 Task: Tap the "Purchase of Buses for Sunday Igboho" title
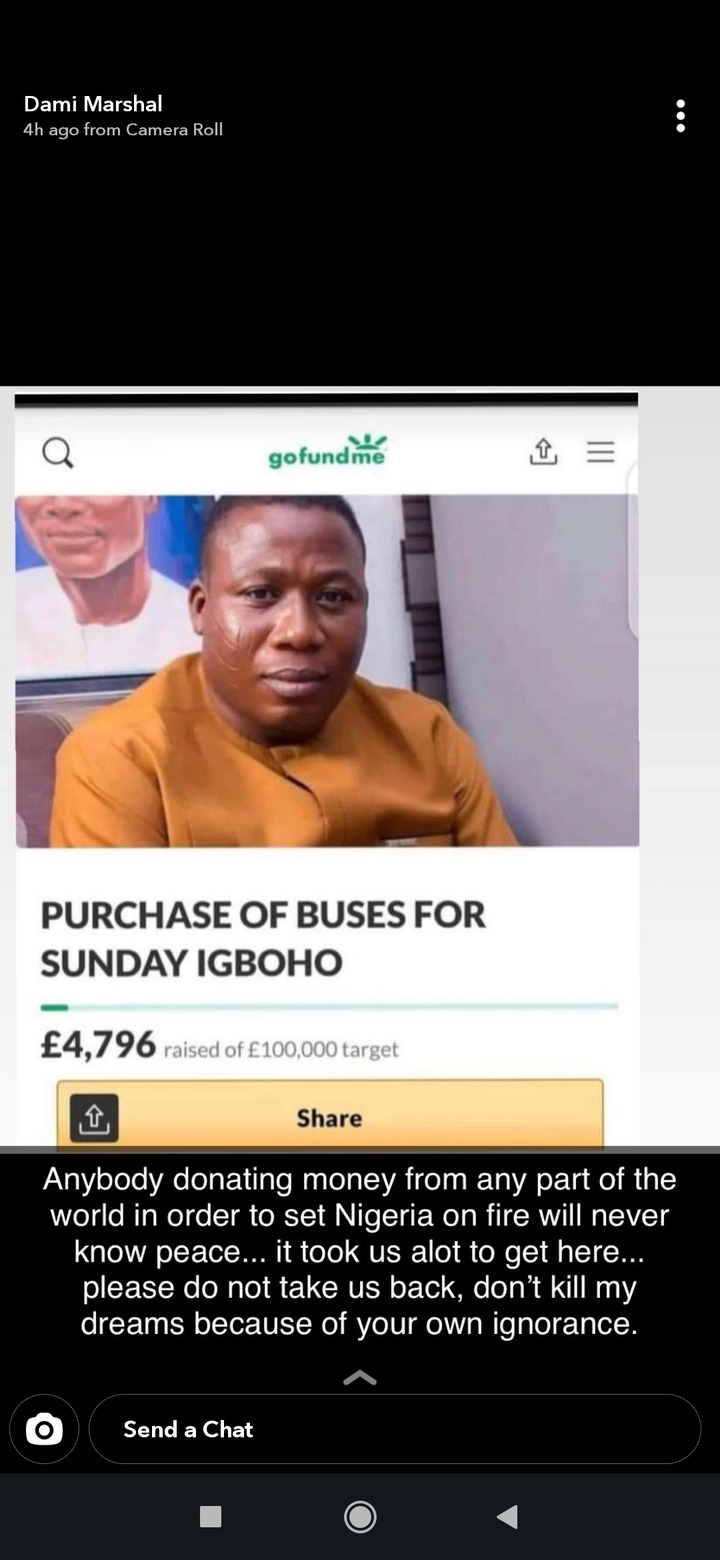click(263, 938)
